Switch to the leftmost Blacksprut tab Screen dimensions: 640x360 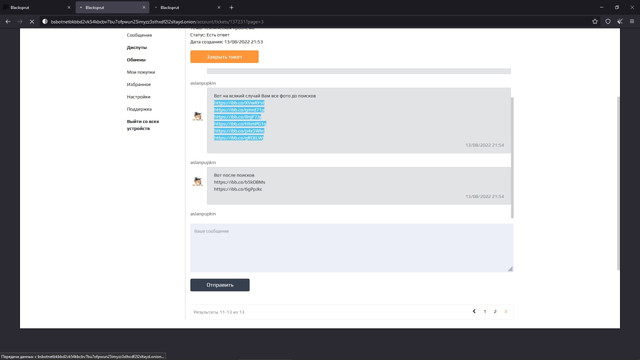coord(37,7)
